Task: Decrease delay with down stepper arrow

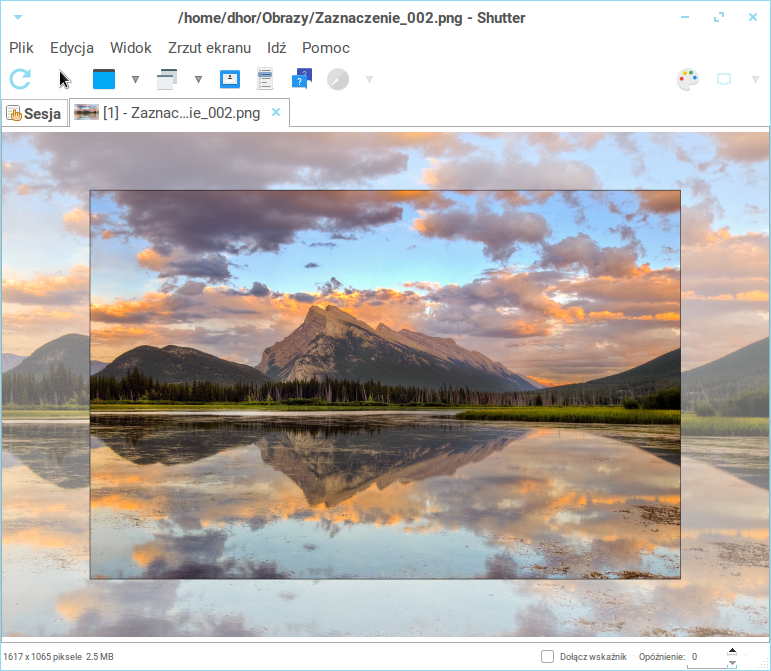Action: point(732,663)
